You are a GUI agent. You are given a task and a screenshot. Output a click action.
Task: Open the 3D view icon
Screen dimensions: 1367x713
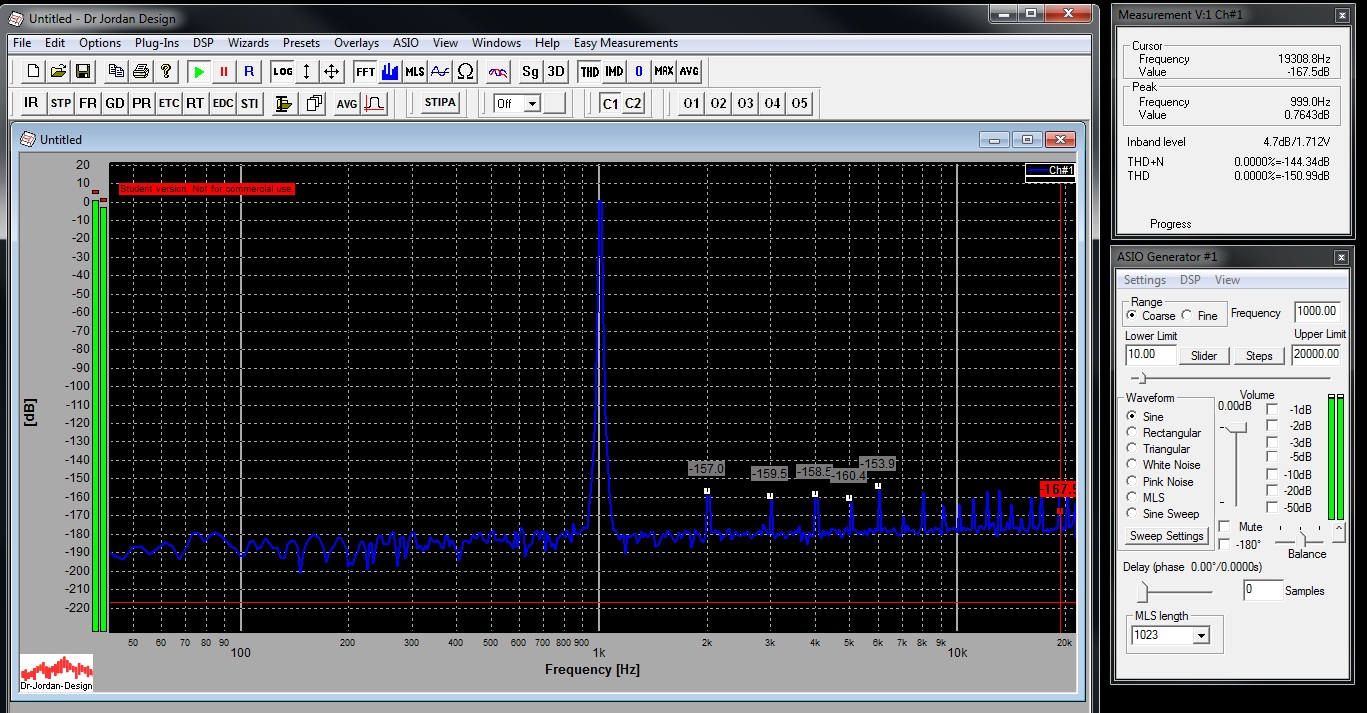(556, 71)
